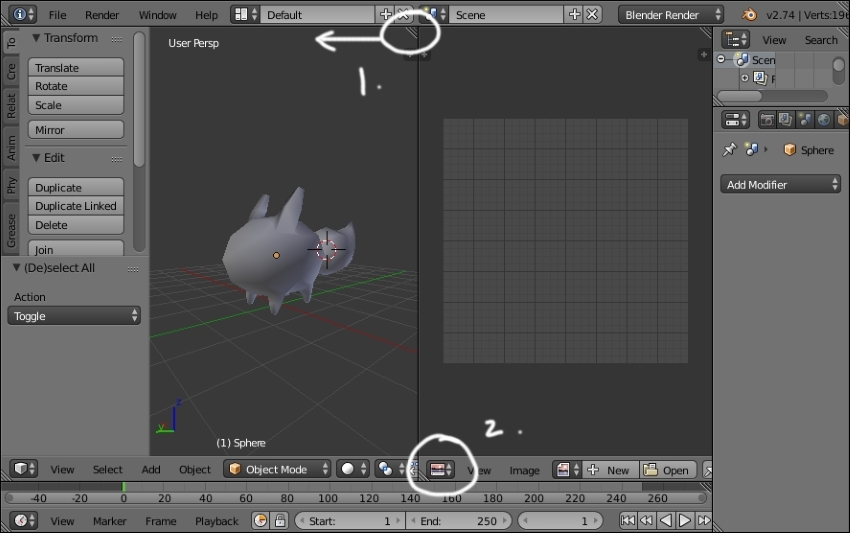Open the pivot point selector

coord(389,469)
